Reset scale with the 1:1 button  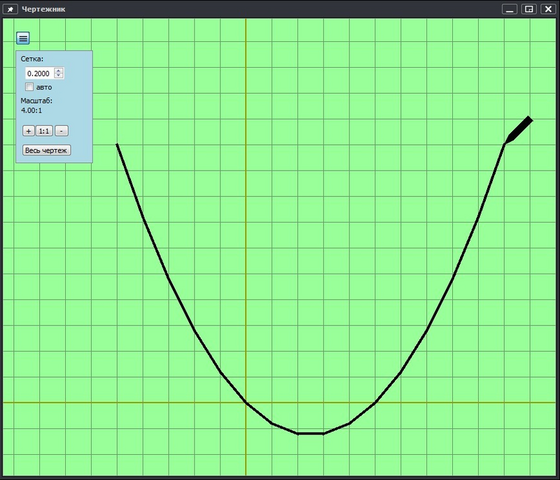pos(44,131)
